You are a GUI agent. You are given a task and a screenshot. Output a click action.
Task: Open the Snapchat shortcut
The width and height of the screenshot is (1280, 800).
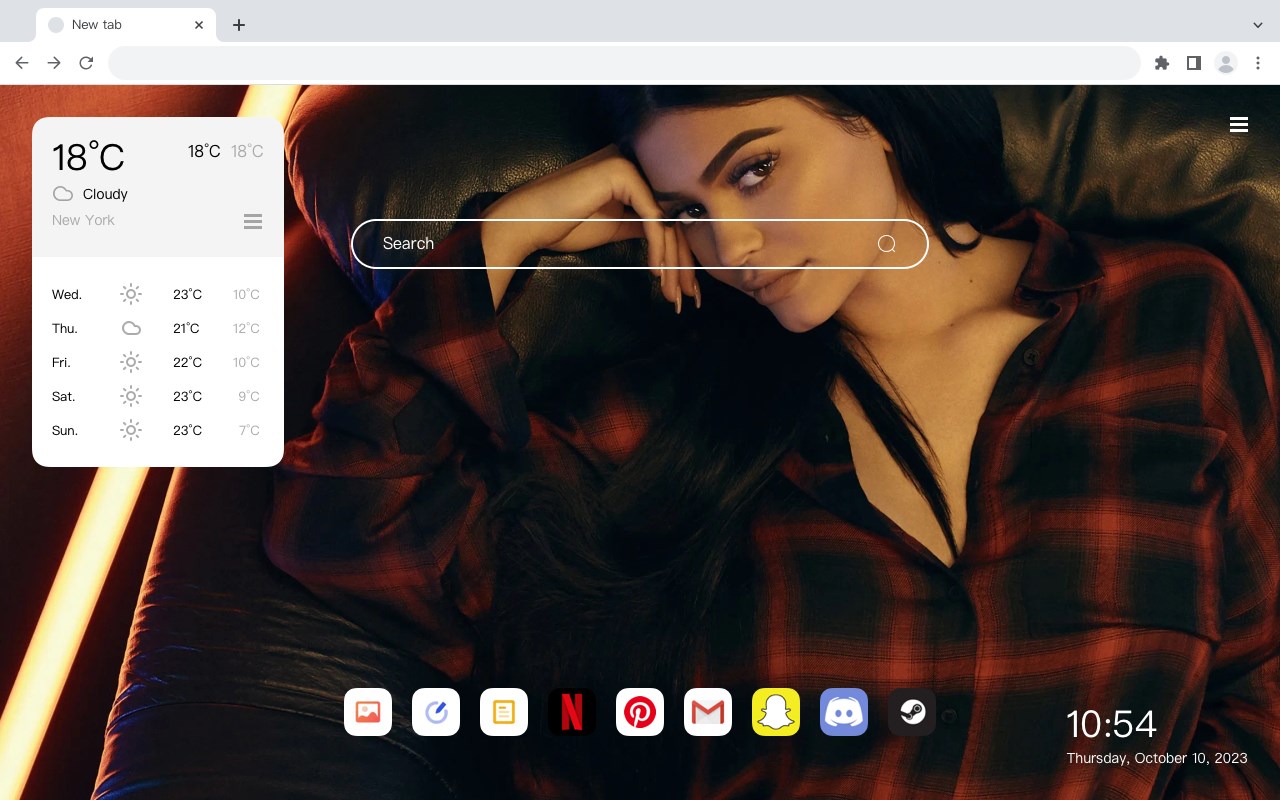tap(776, 712)
